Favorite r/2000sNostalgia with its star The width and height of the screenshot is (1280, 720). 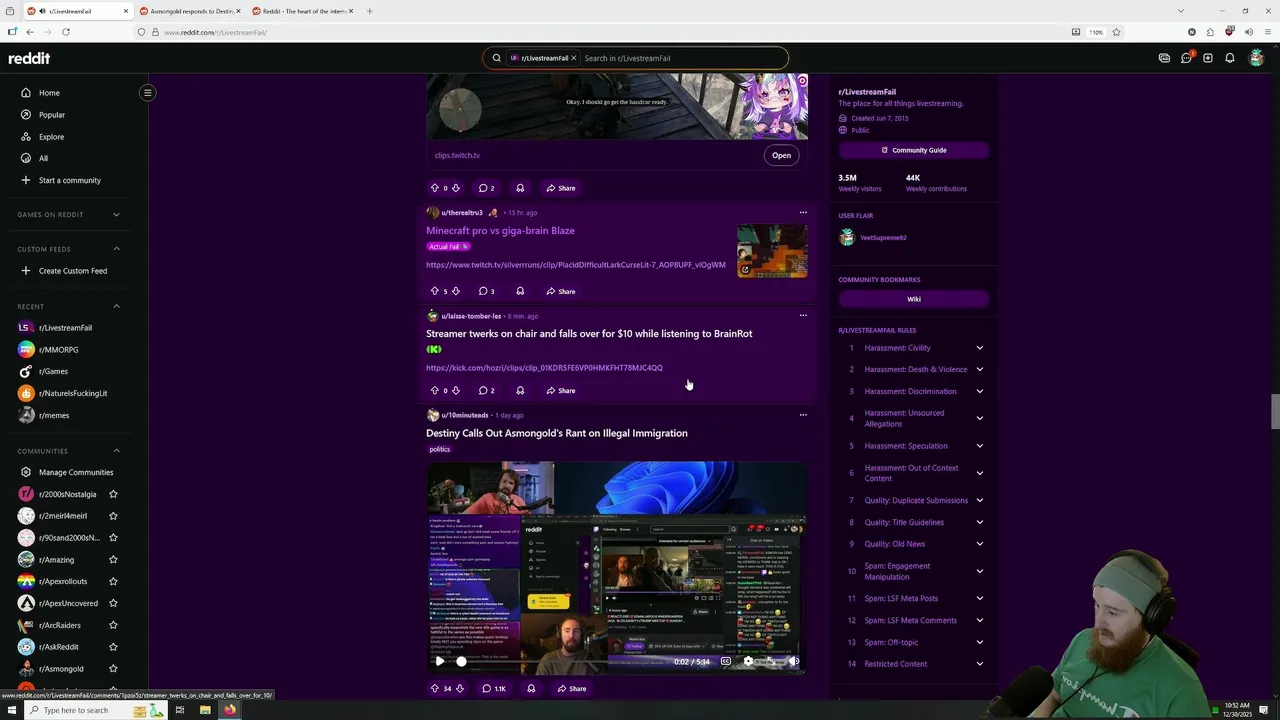(x=113, y=494)
